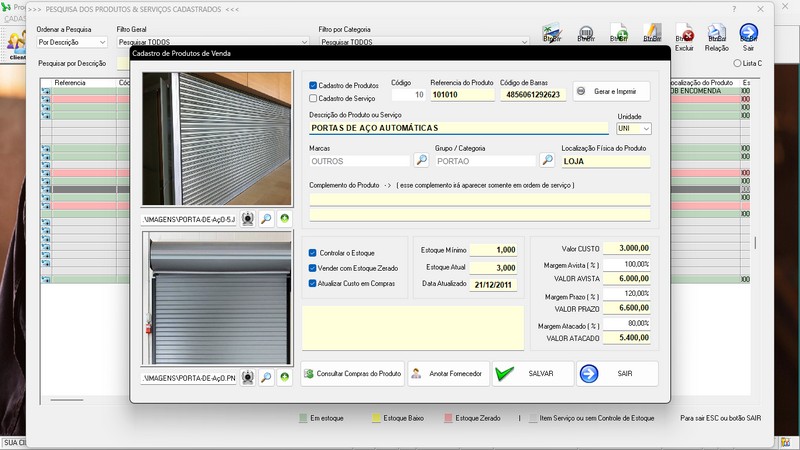Click the Data Atualizado field
Image resolution: width=800 pixels, height=450 pixels.
click(x=493, y=284)
